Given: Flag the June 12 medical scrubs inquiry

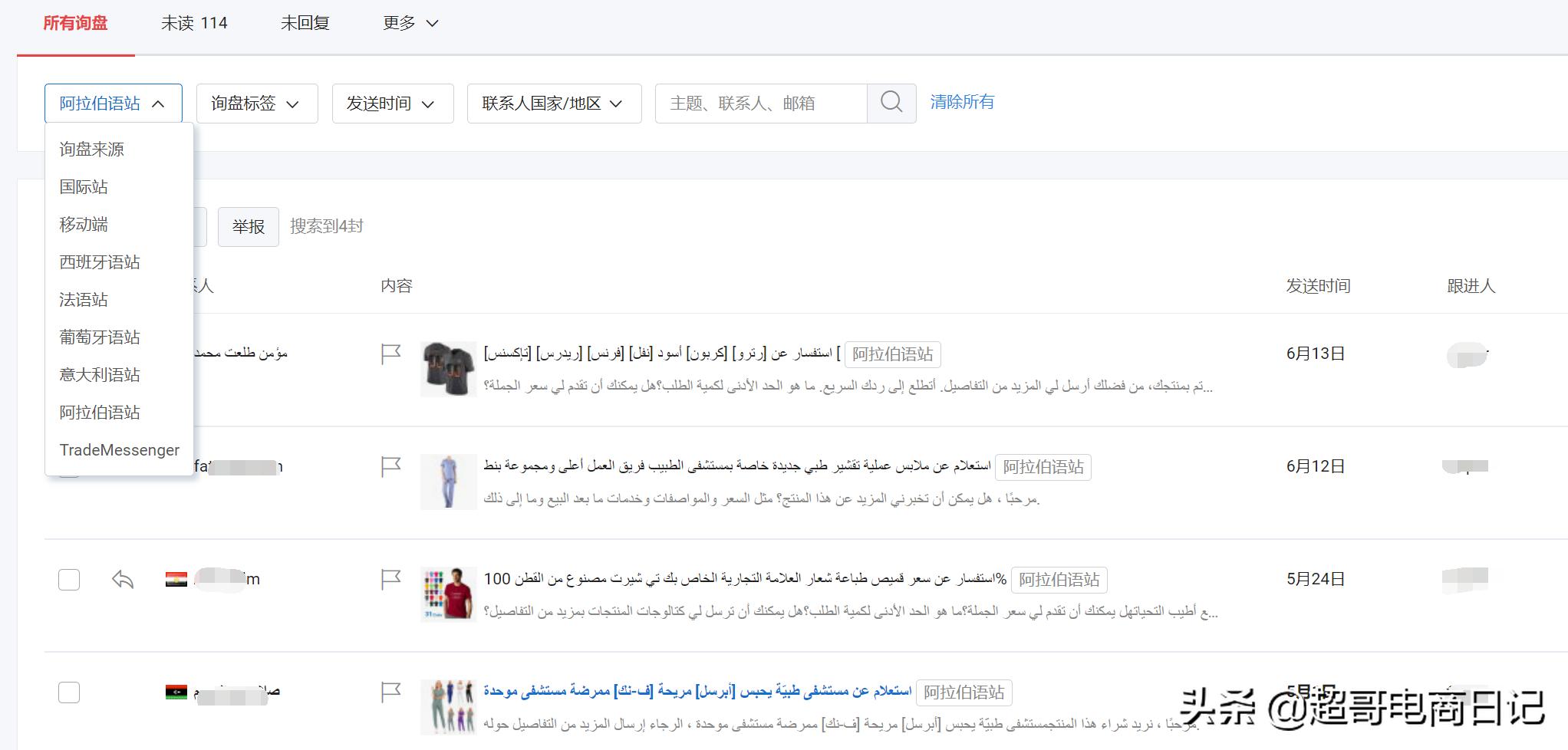Looking at the screenshot, I should tap(391, 466).
